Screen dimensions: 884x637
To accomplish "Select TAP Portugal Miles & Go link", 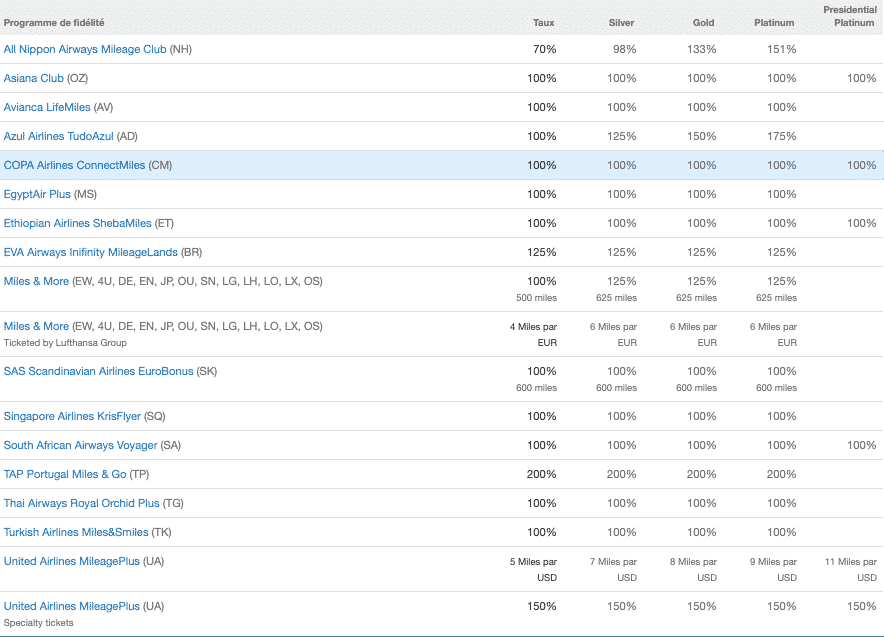I will 65,474.
